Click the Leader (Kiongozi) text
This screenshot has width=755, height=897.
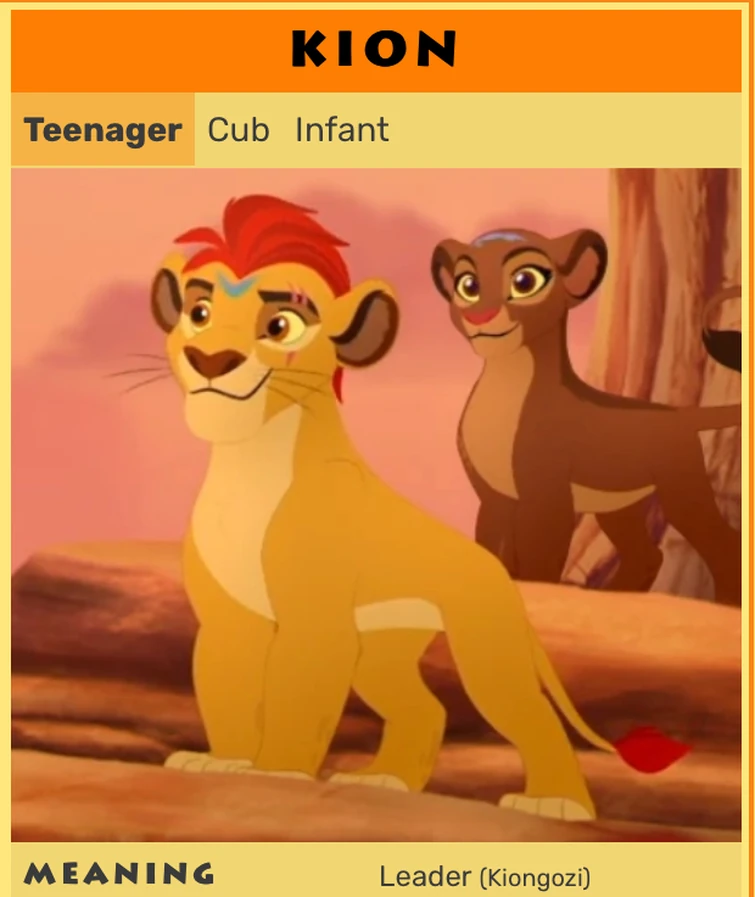pos(484,876)
